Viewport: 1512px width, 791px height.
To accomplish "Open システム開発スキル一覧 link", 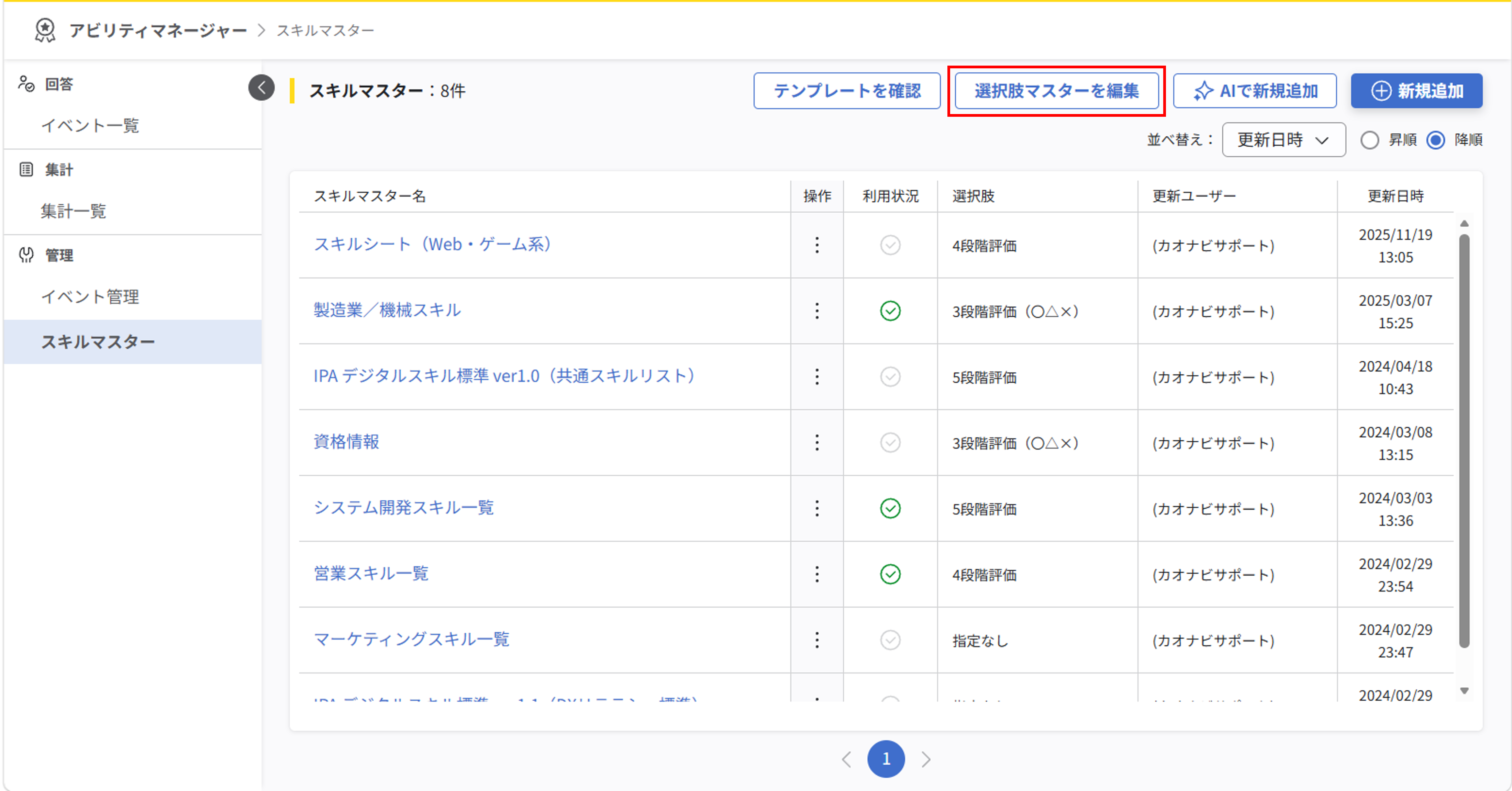I will point(403,507).
